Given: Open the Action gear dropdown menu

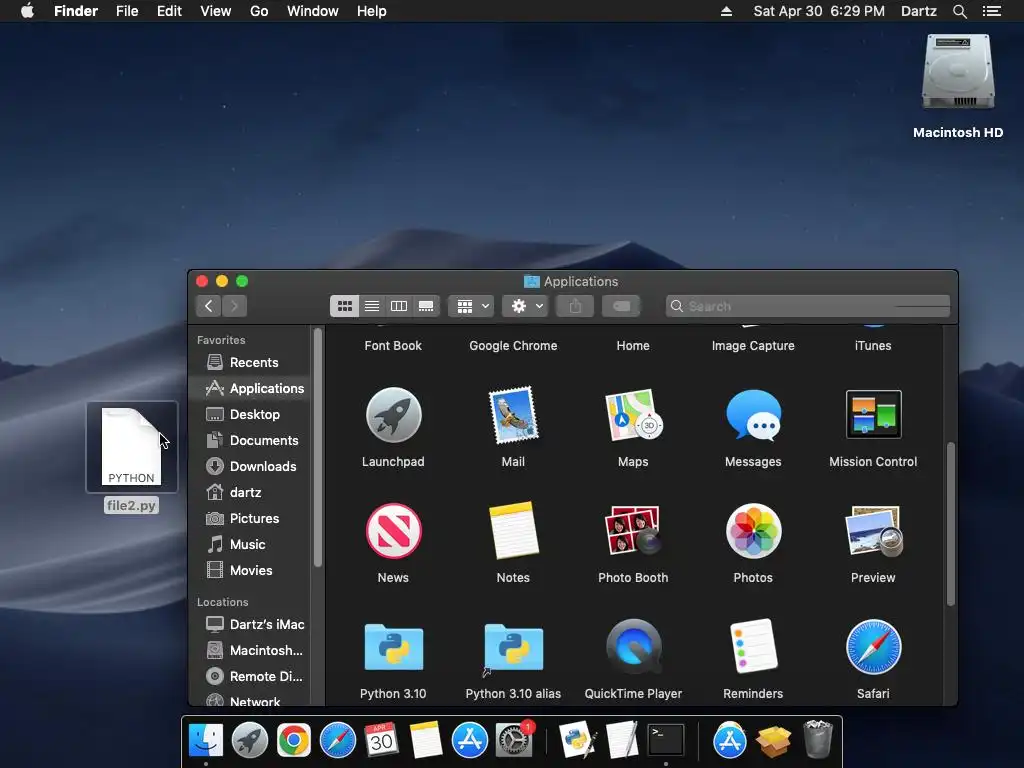Looking at the screenshot, I should point(526,306).
